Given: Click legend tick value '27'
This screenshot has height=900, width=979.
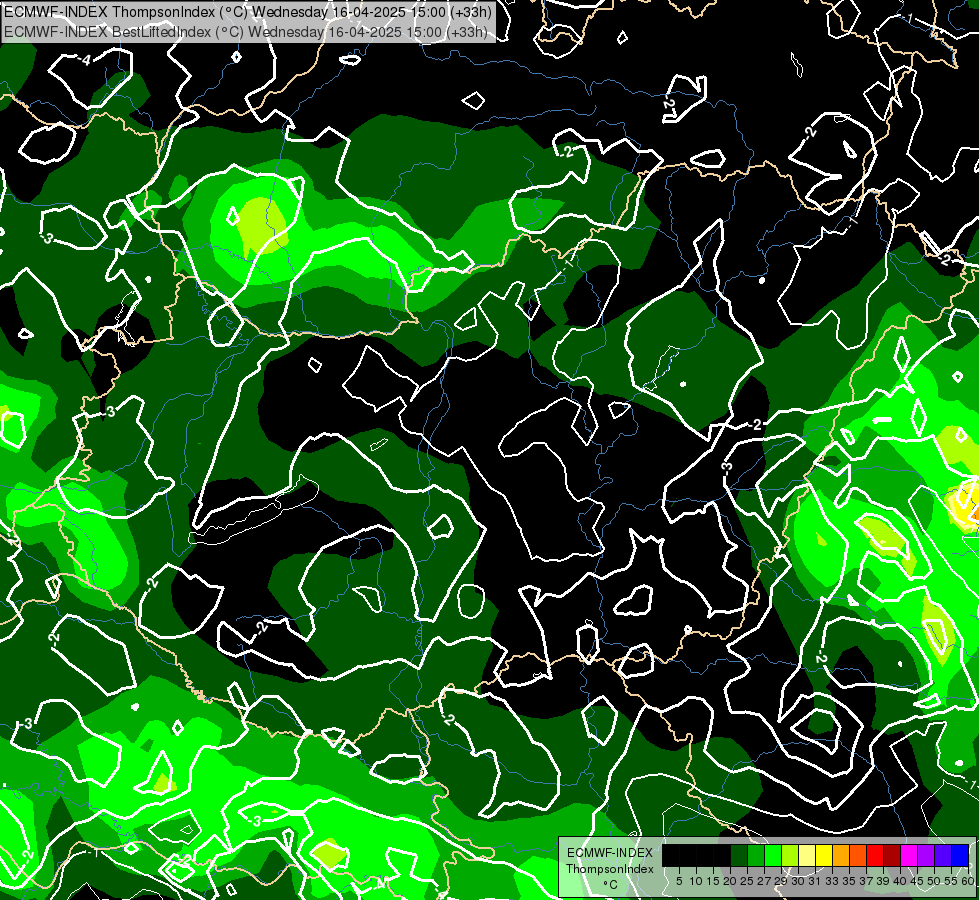Looking at the screenshot, I should click(x=764, y=881).
